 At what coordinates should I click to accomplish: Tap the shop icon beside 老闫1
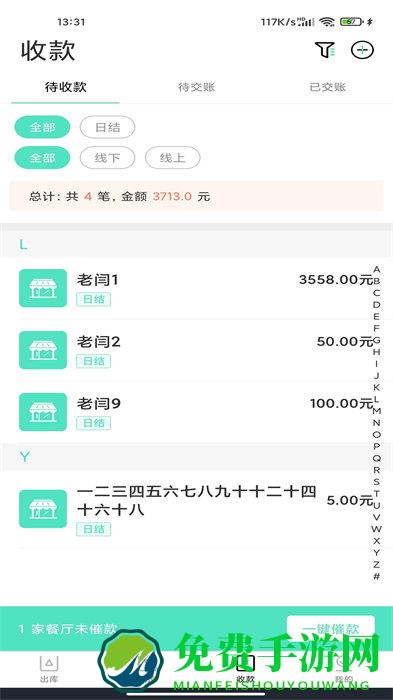(43, 288)
